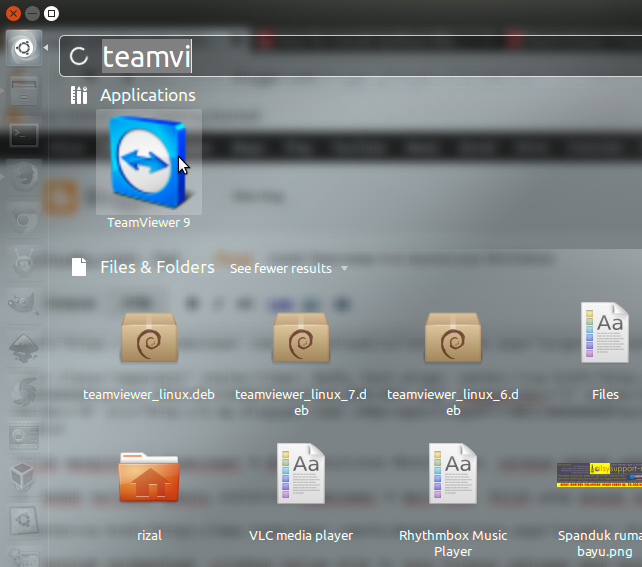Open the Terminal launcher icon
The image size is (642, 567).
[x=24, y=135]
